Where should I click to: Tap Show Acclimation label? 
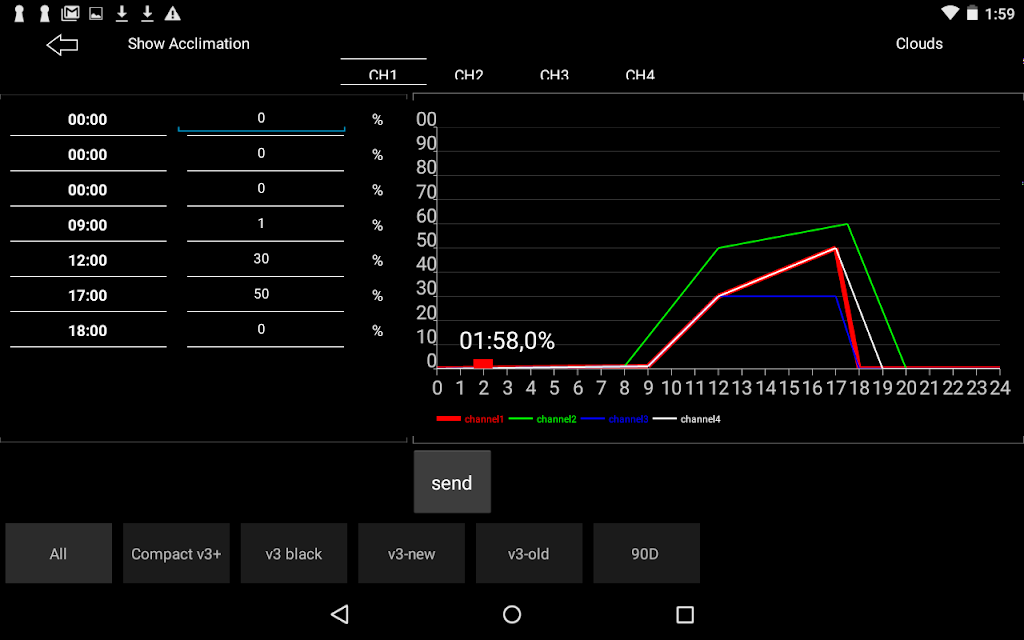pos(189,44)
